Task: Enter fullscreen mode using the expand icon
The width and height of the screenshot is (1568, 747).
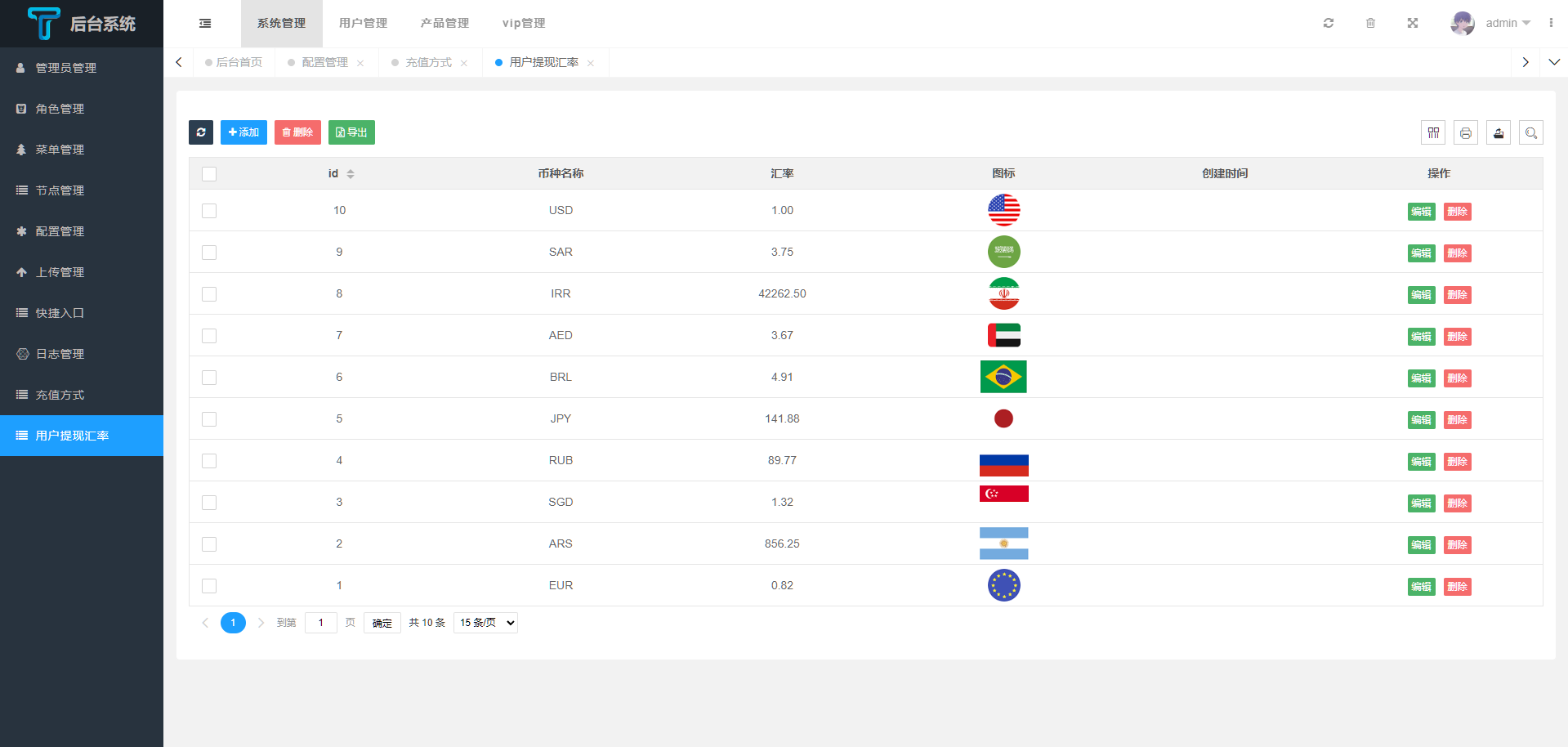Action: click(1413, 23)
